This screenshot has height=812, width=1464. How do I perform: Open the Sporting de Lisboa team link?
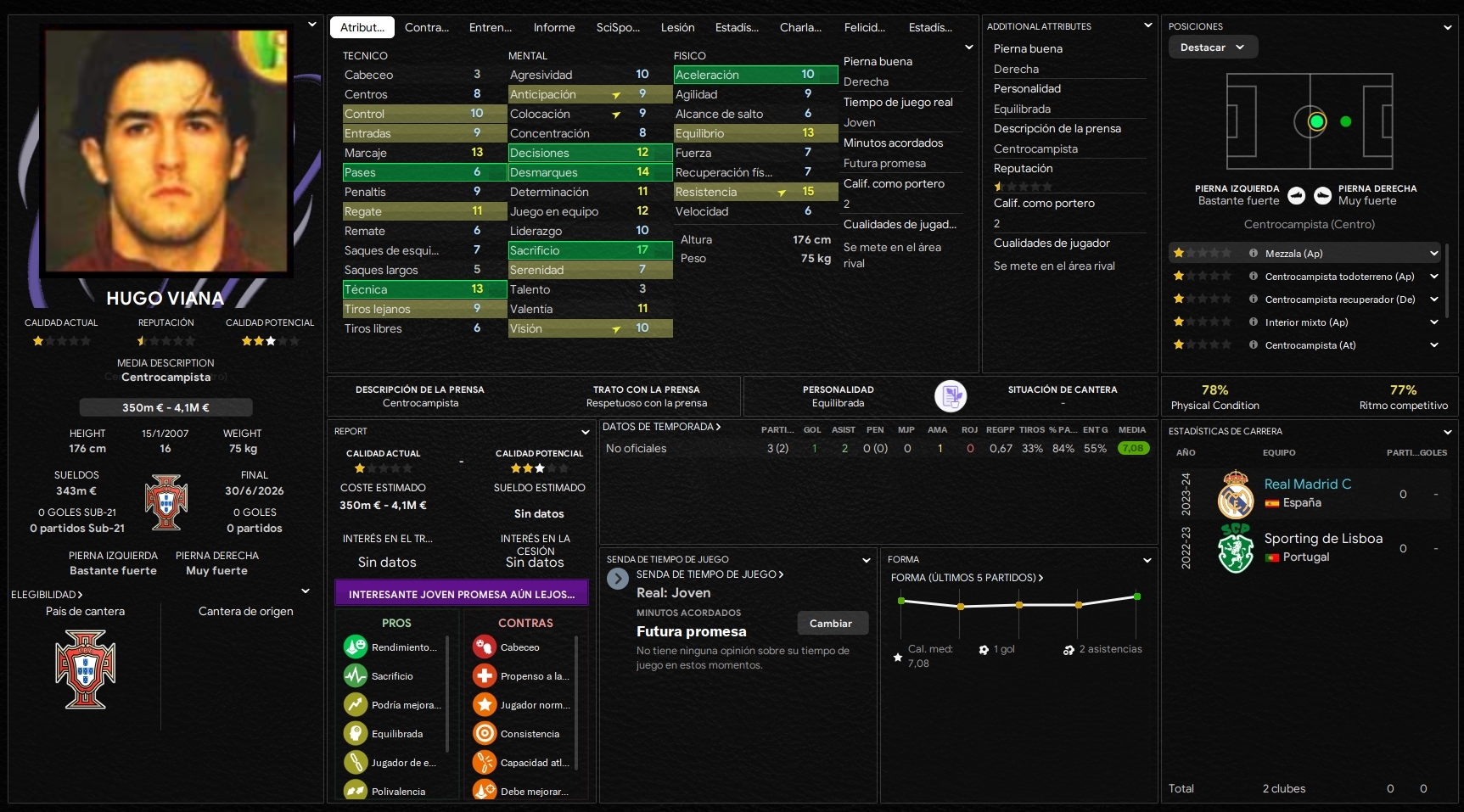point(1324,539)
